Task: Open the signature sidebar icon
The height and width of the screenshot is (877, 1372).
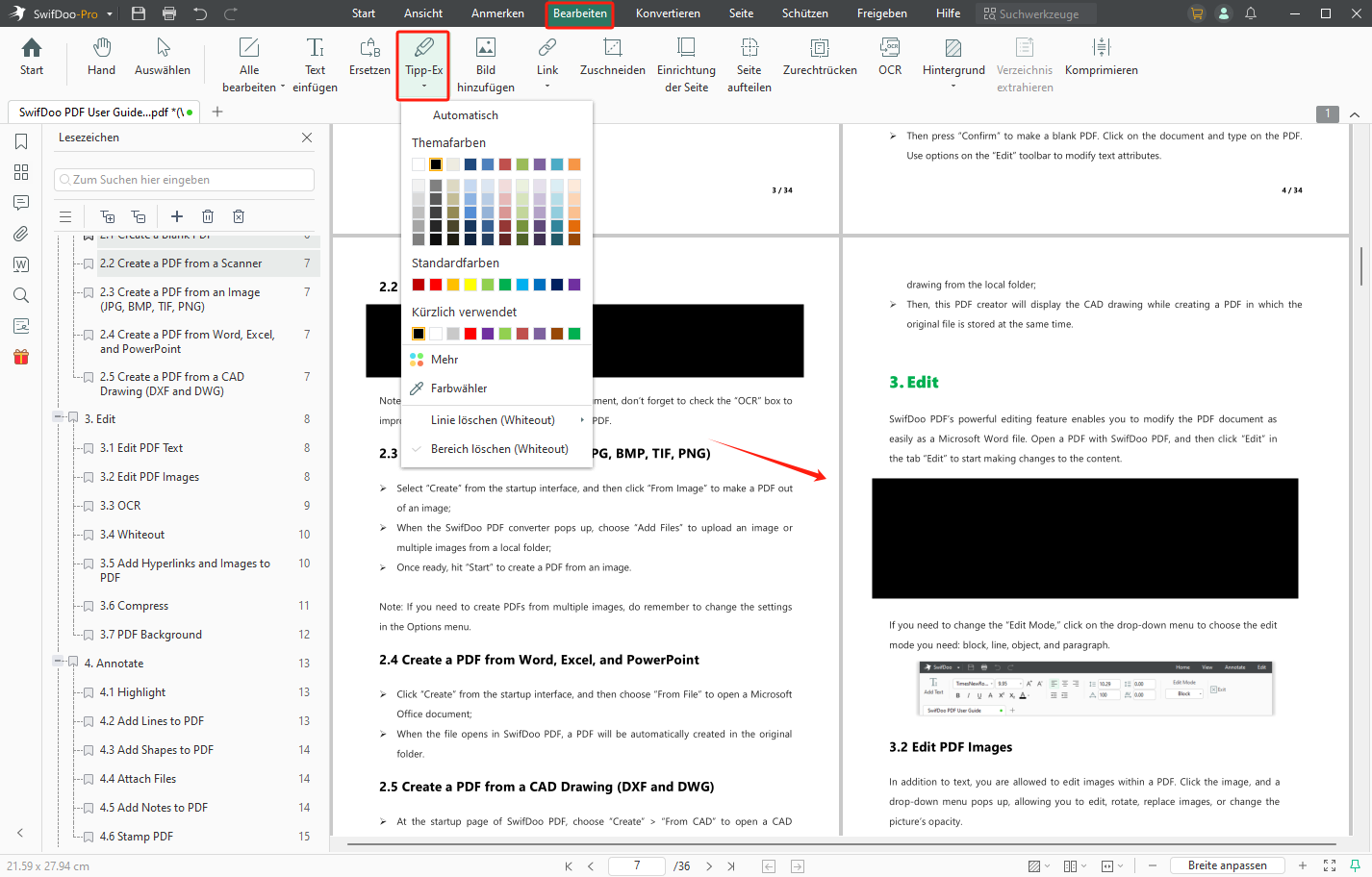Action: click(x=21, y=326)
